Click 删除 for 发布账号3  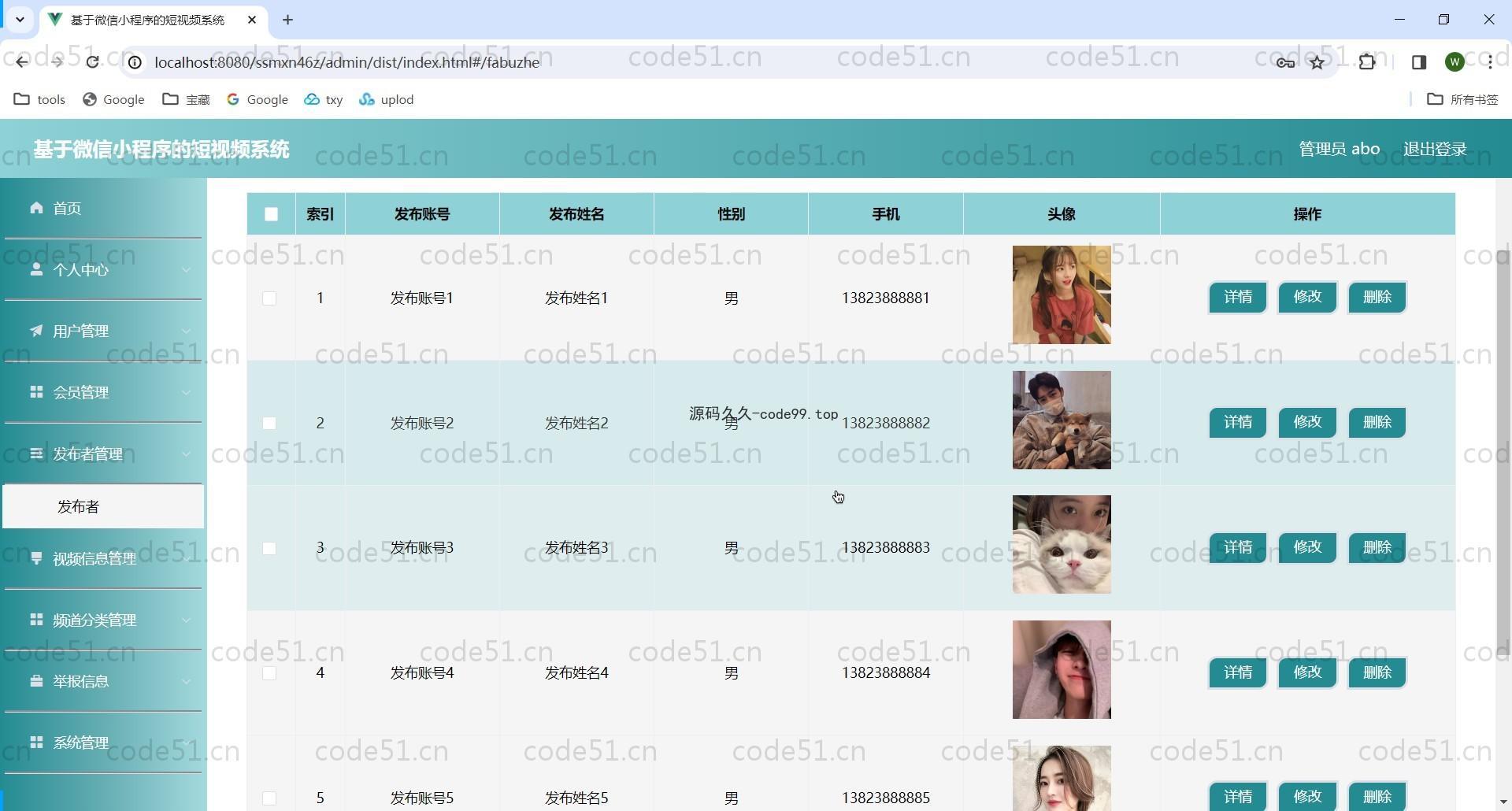pyautogui.click(x=1377, y=547)
